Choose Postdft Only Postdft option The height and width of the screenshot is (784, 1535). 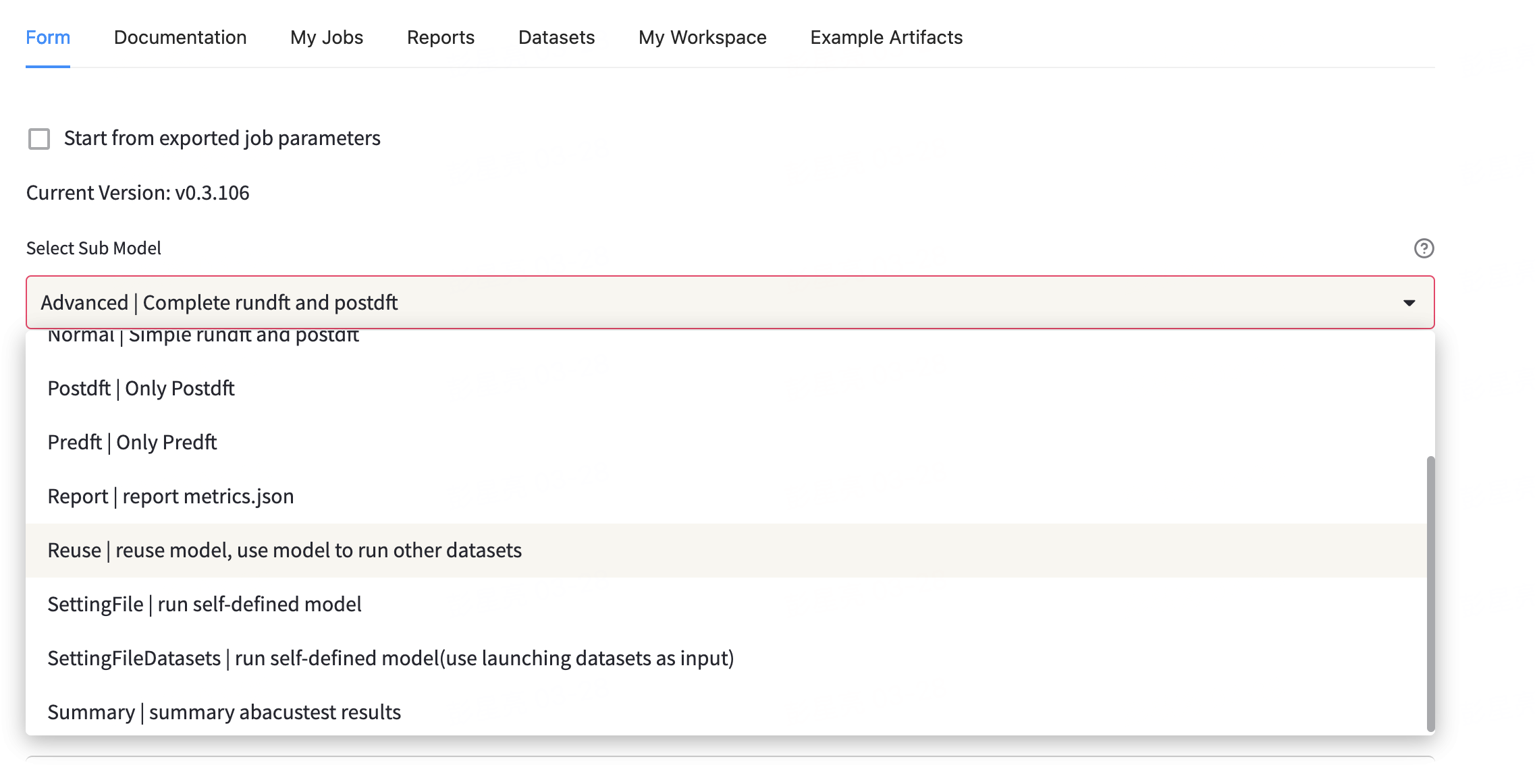click(141, 389)
